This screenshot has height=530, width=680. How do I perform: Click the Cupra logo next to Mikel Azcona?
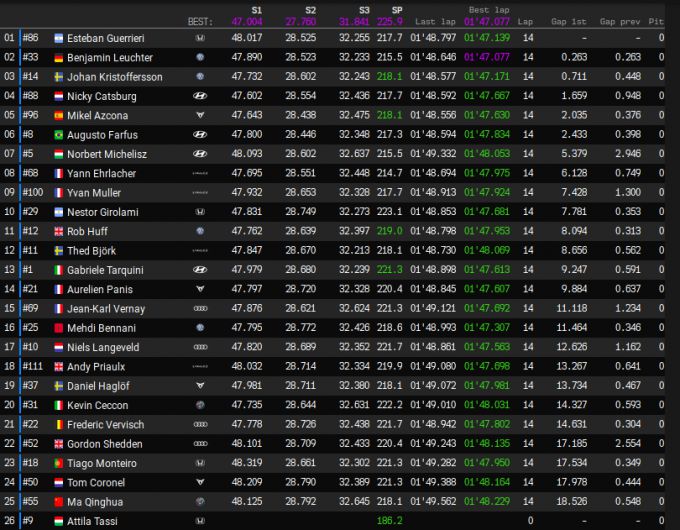click(200, 115)
